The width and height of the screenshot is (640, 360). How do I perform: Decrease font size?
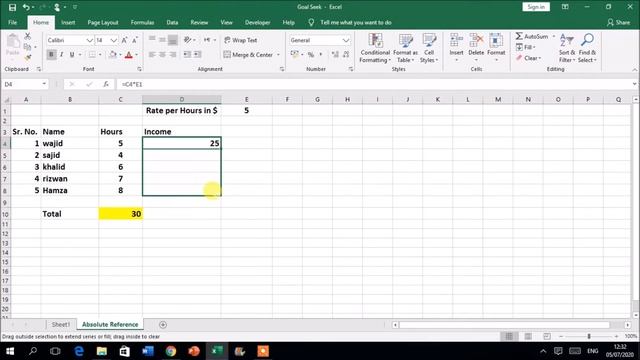135,40
